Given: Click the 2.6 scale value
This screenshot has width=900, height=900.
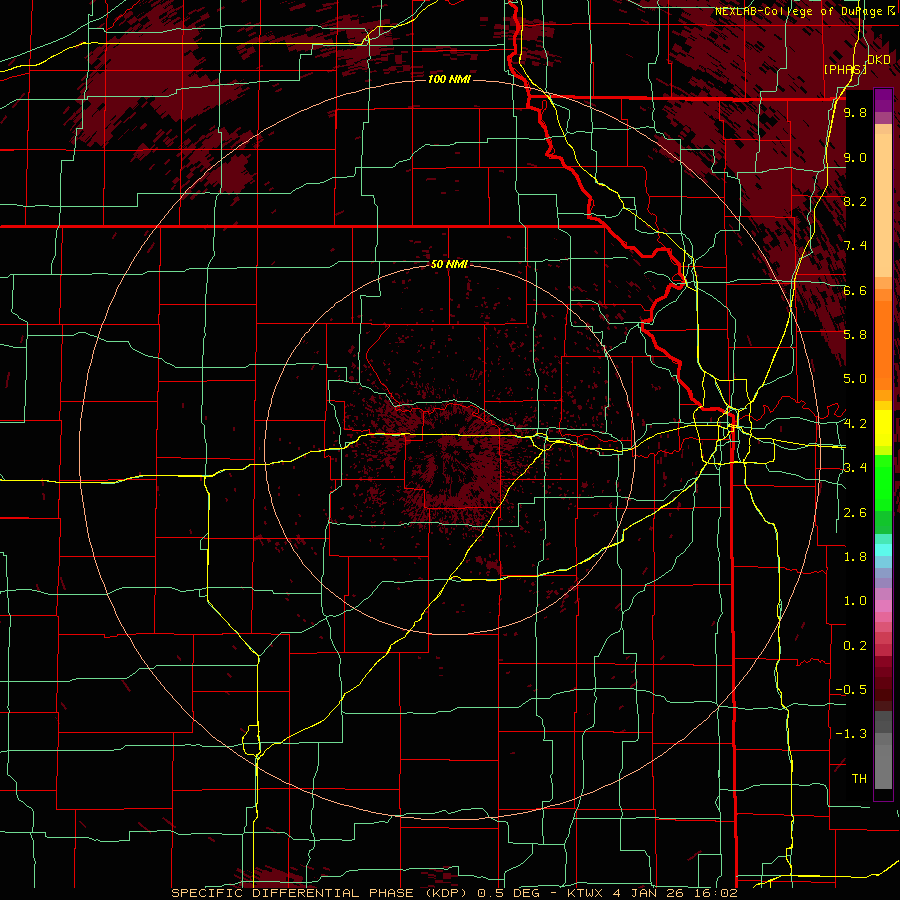Looking at the screenshot, I should [x=855, y=513].
